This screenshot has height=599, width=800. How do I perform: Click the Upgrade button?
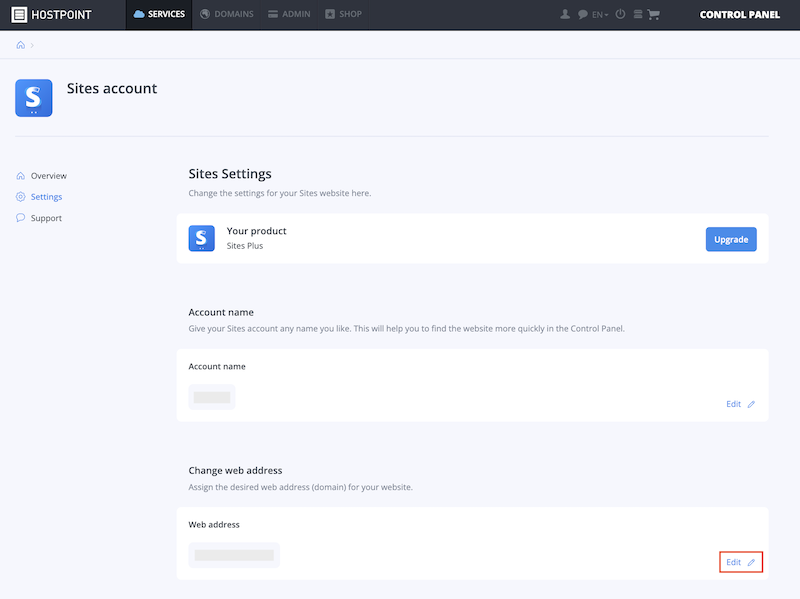click(x=731, y=239)
